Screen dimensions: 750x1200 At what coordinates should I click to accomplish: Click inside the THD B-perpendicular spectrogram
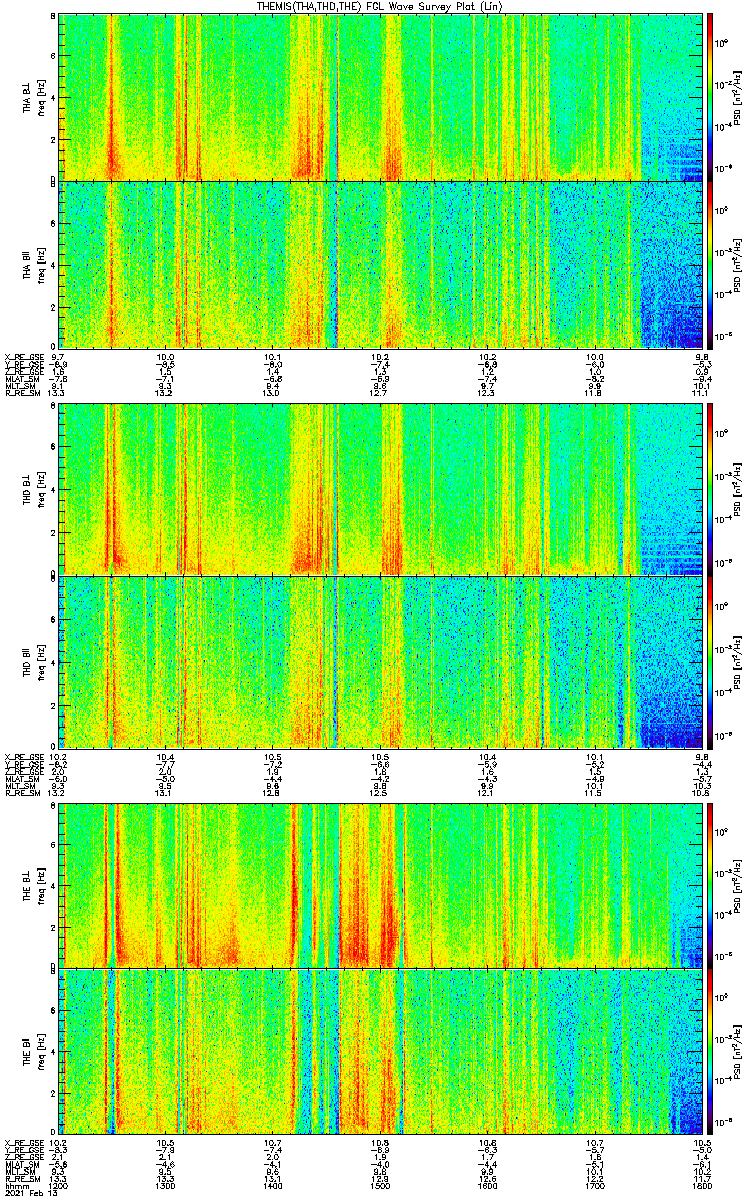tap(380, 490)
